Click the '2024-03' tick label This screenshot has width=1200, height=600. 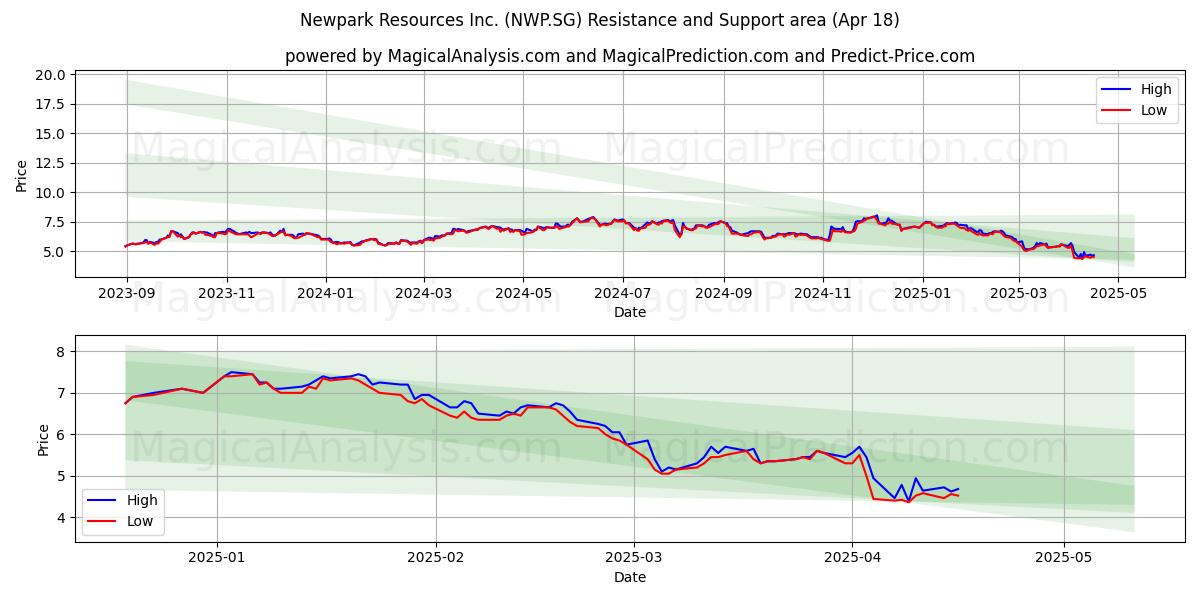click(424, 294)
